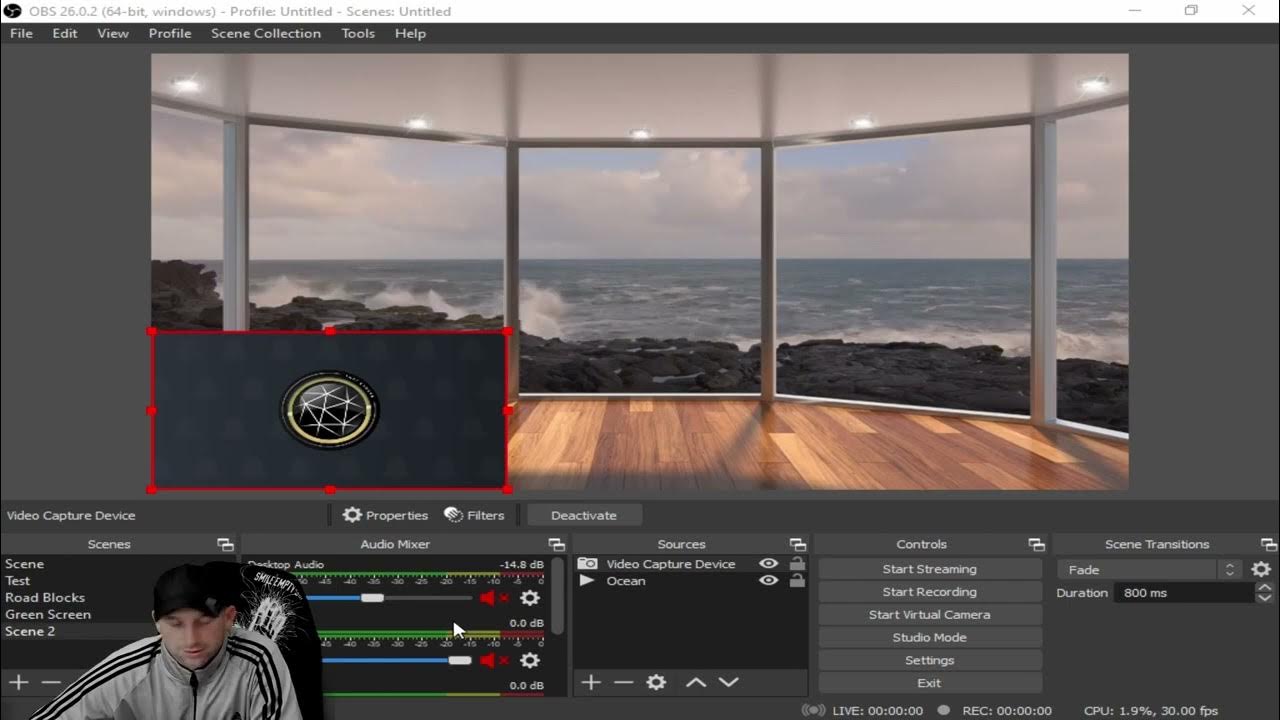
Task: Open source properties gear in Sources toolbar
Action: 656,682
